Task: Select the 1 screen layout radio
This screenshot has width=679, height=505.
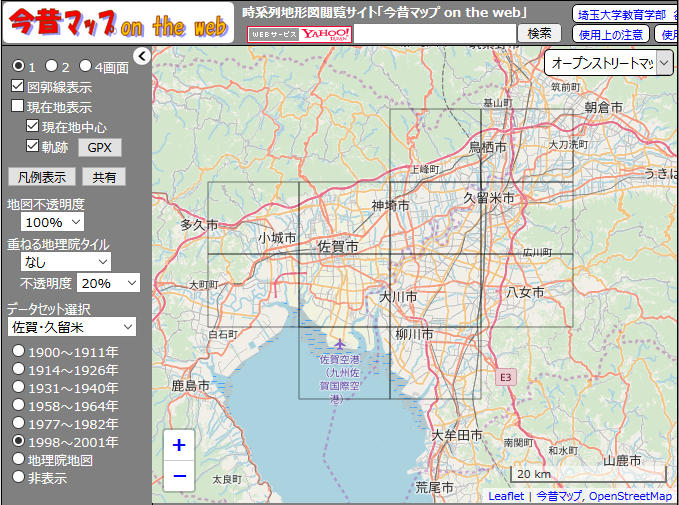Action: 18,66
